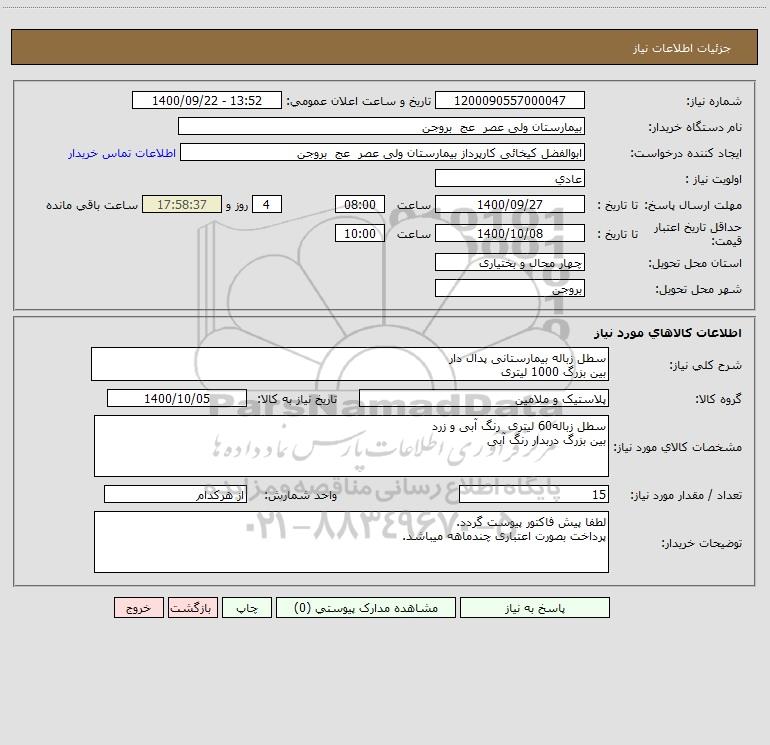This screenshot has height=745, width=770.
Task: Click label 'ایجاد کننده درخواست:'
Action: coord(686,153)
